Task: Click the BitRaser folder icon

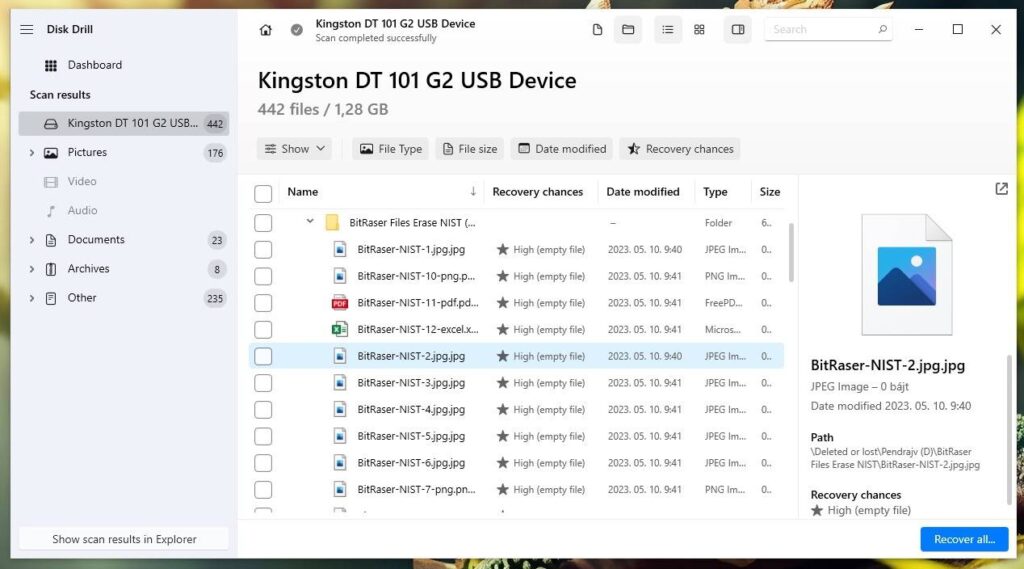Action: (332, 223)
